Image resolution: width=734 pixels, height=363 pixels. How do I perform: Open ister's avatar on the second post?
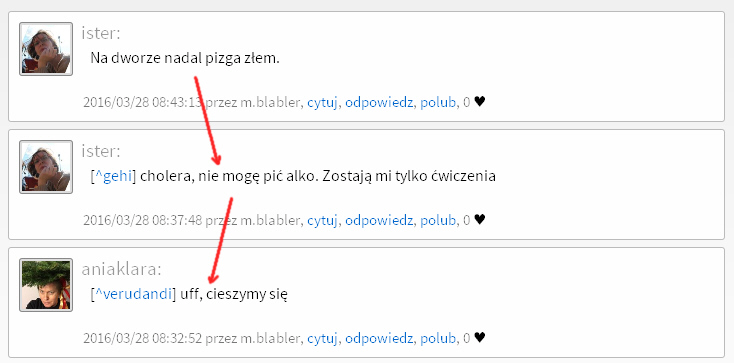click(x=46, y=167)
